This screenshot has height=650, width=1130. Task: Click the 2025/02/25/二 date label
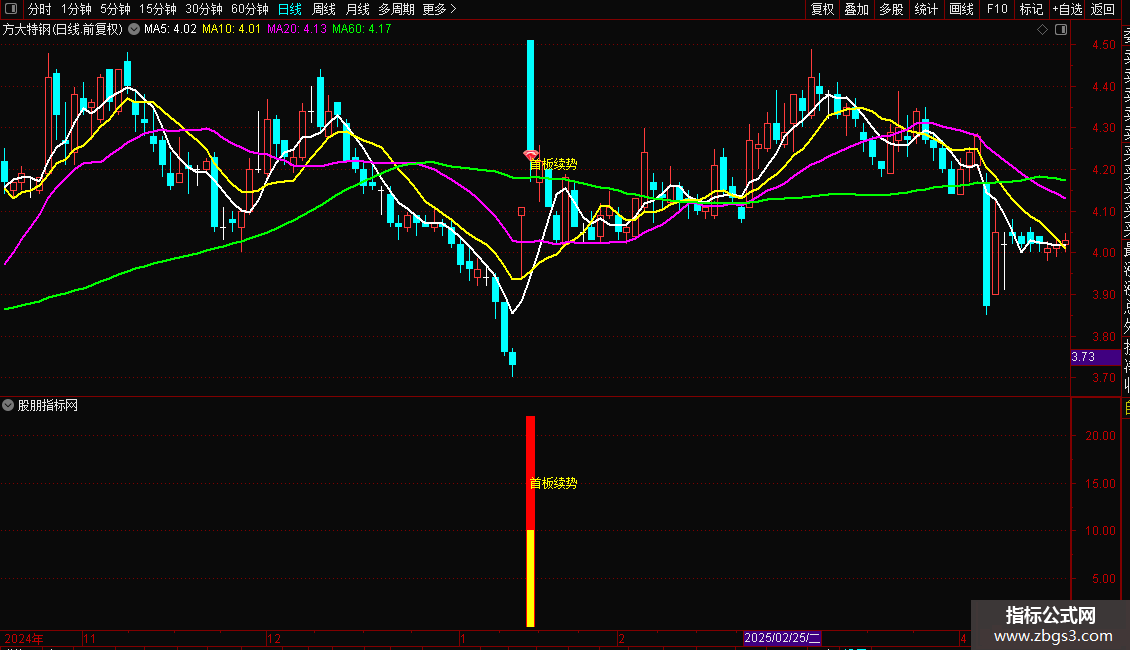point(782,638)
